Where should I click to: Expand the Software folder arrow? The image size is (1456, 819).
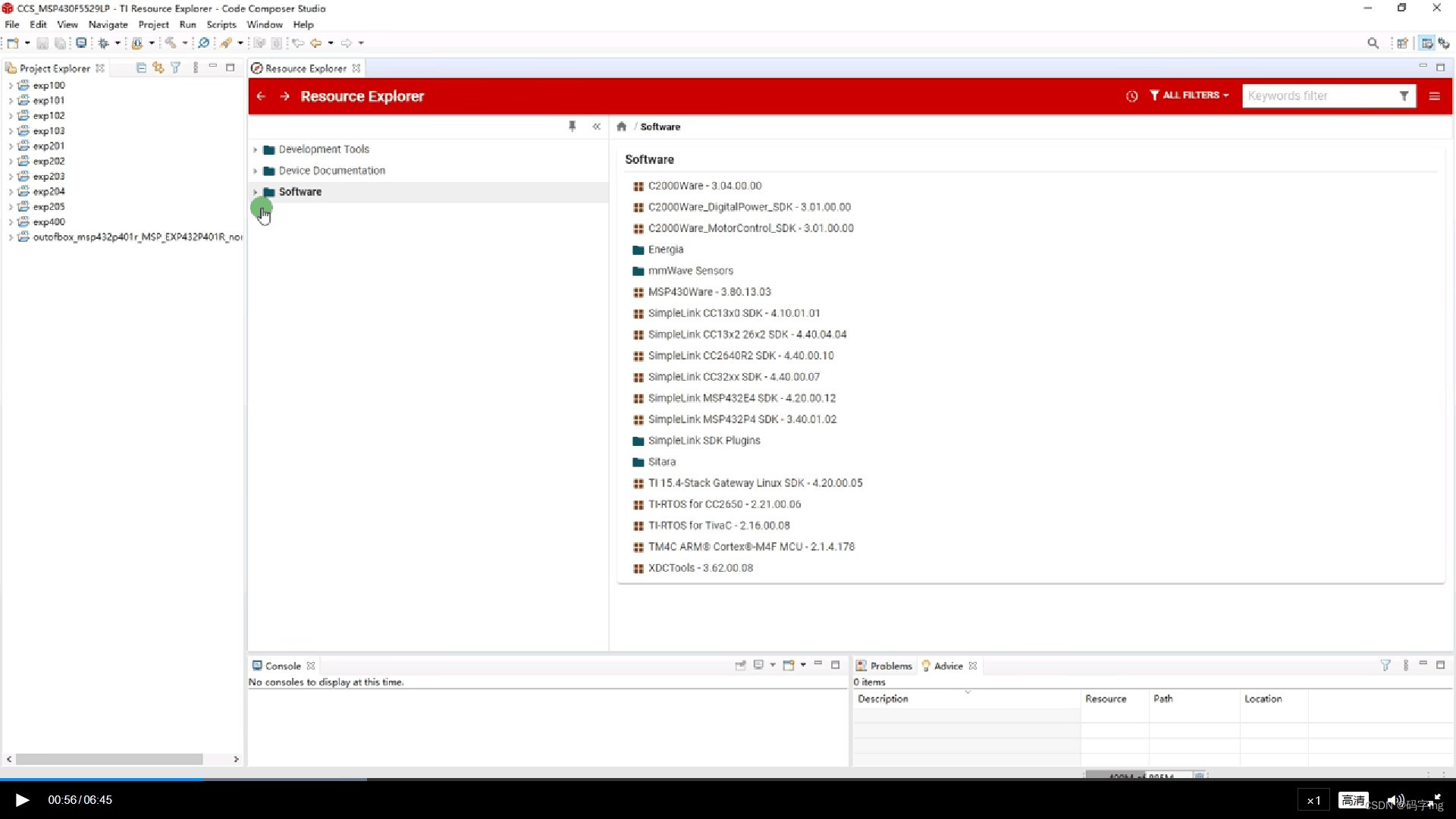(256, 193)
